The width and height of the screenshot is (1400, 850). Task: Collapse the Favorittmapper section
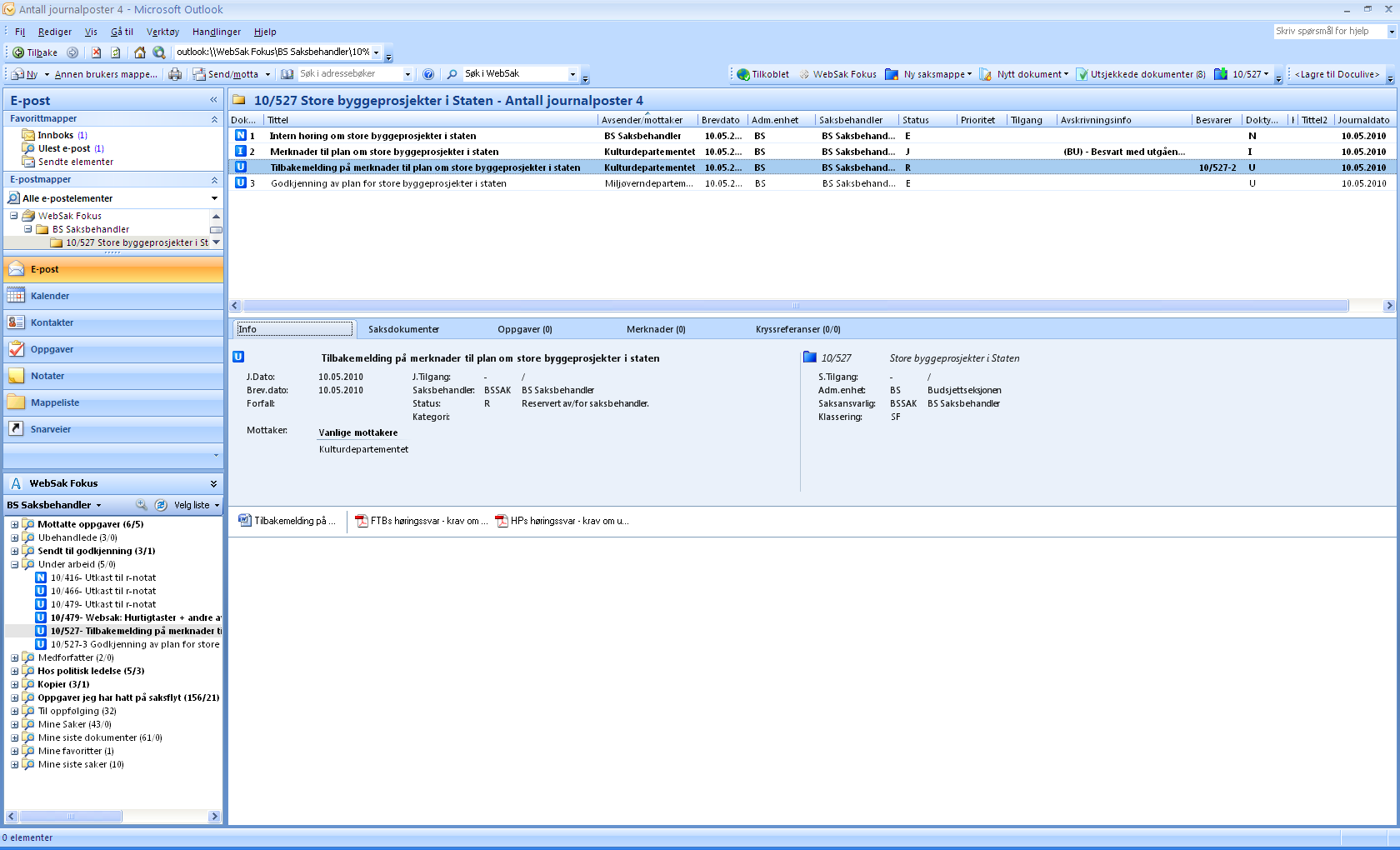[214, 119]
